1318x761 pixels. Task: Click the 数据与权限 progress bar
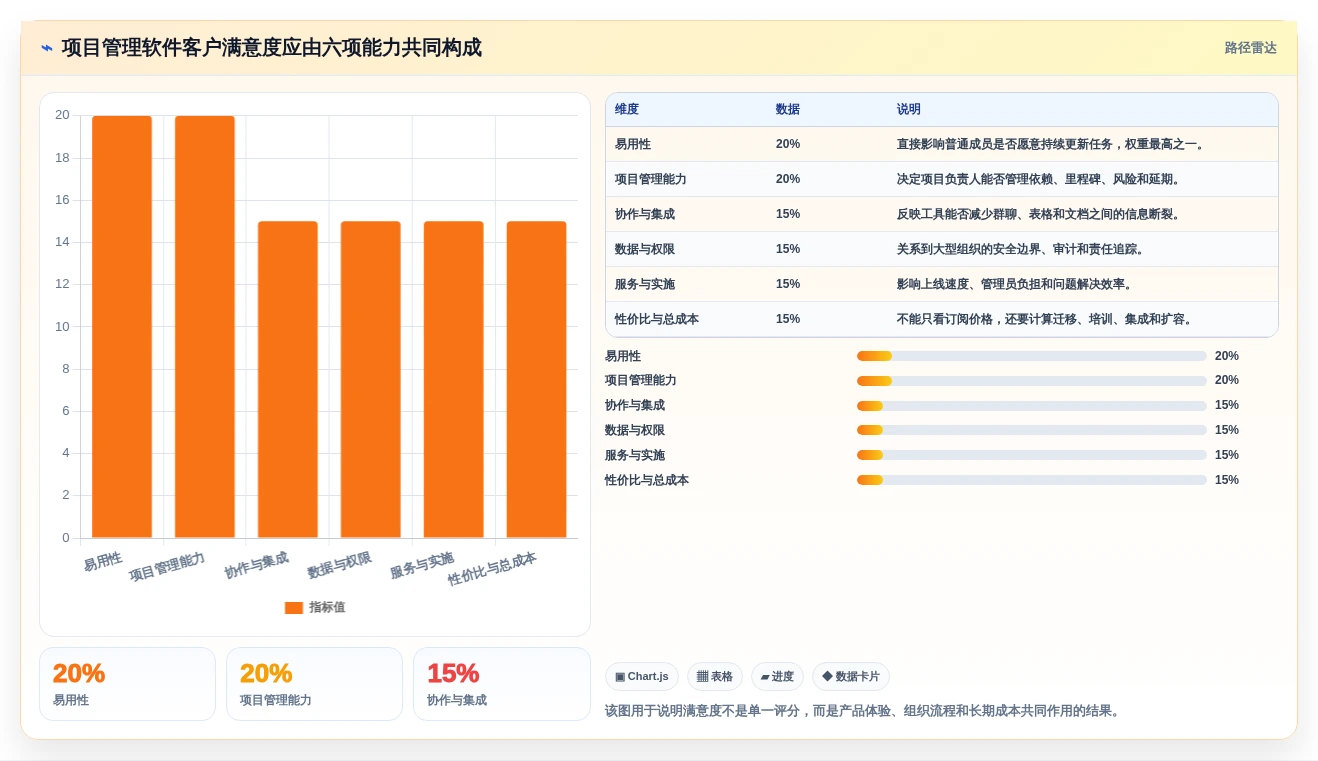[x=1032, y=431]
